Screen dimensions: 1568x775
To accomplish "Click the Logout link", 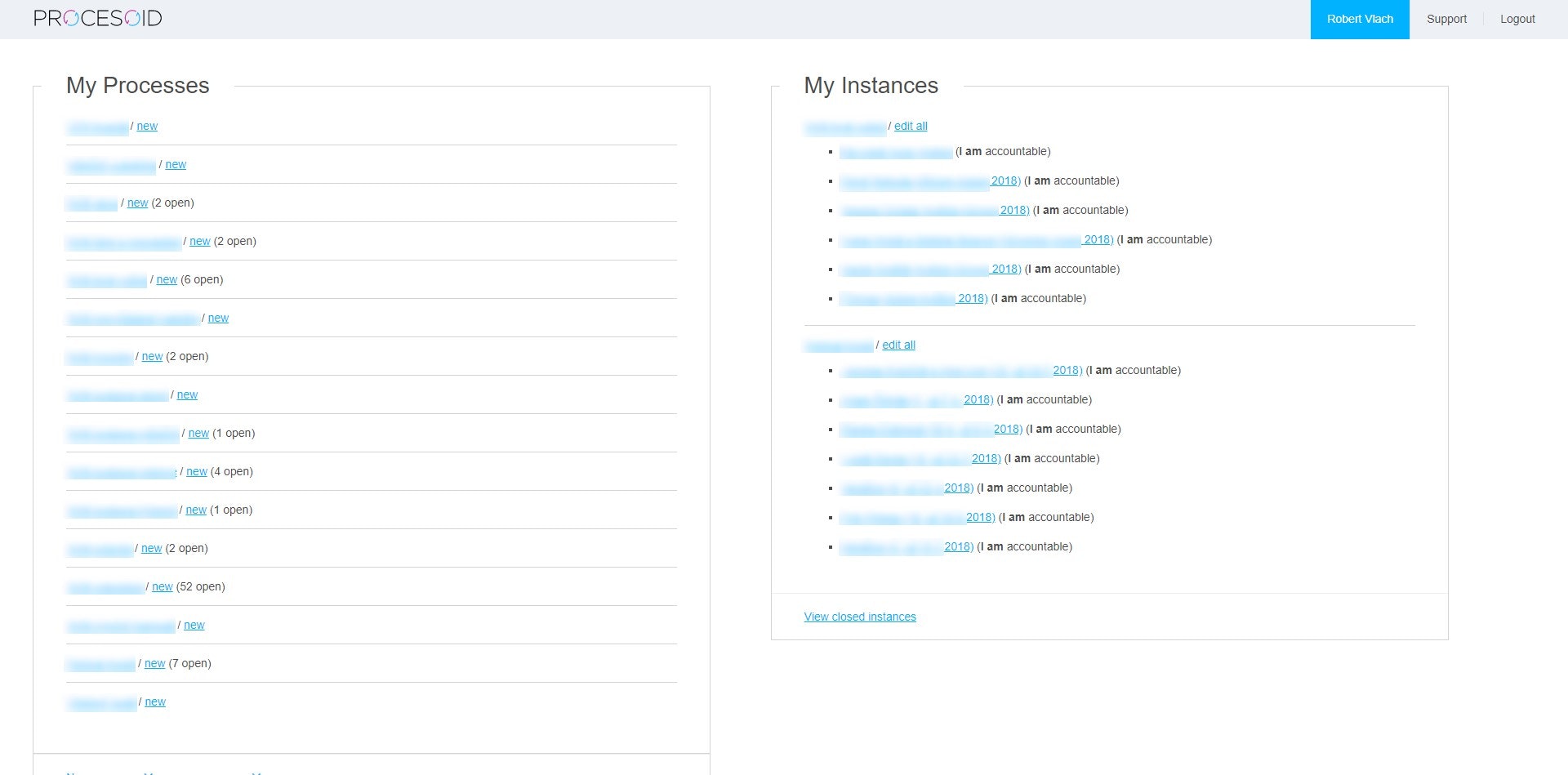I will (1517, 19).
